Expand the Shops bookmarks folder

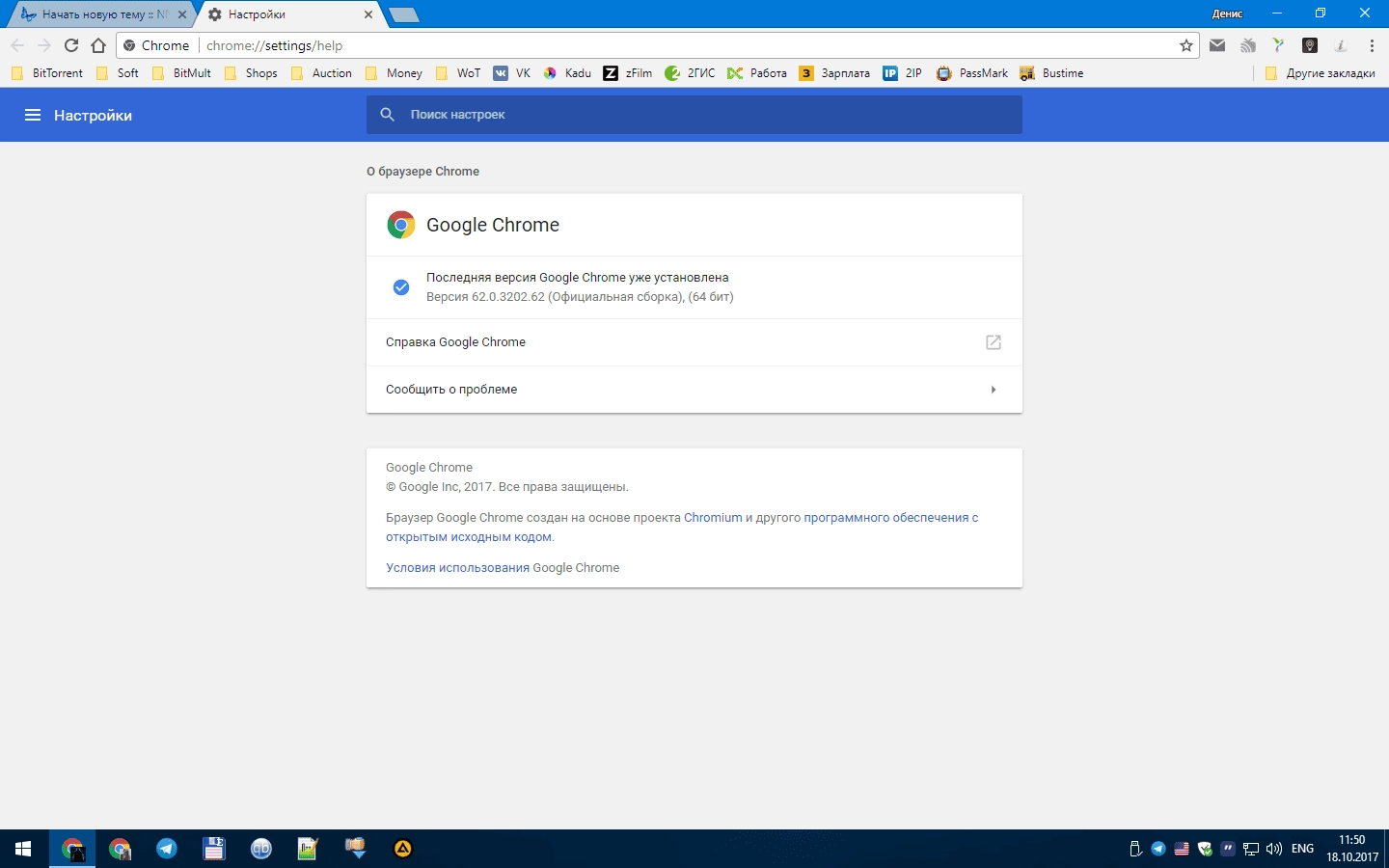point(252,73)
